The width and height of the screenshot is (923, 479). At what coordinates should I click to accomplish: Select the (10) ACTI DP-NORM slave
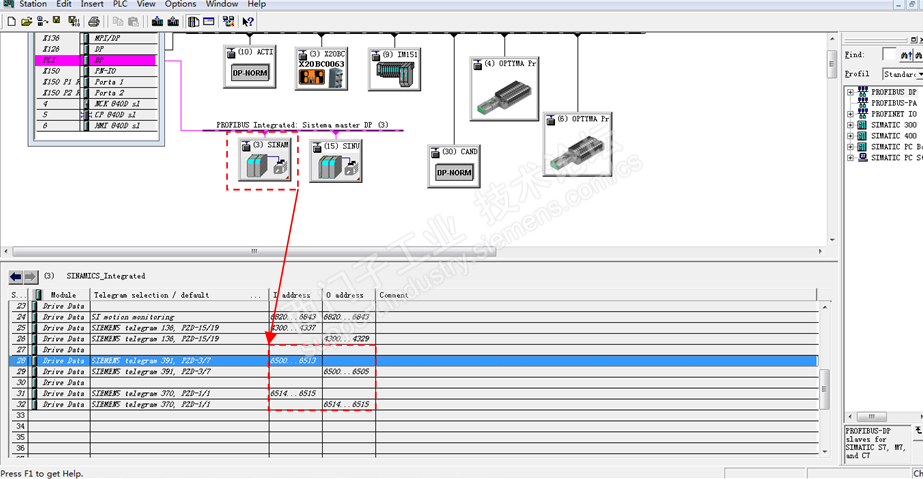point(250,66)
